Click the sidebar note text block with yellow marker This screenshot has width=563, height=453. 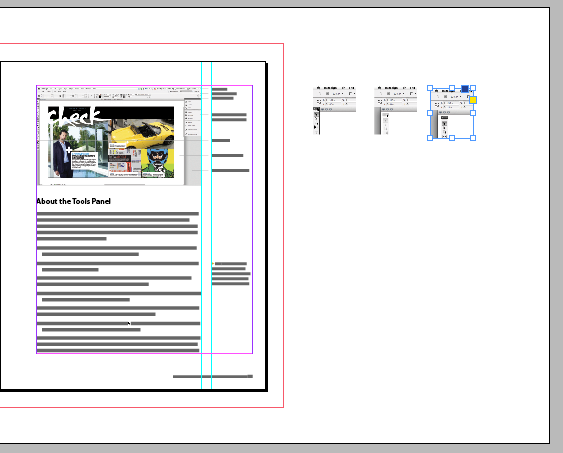coord(231,274)
